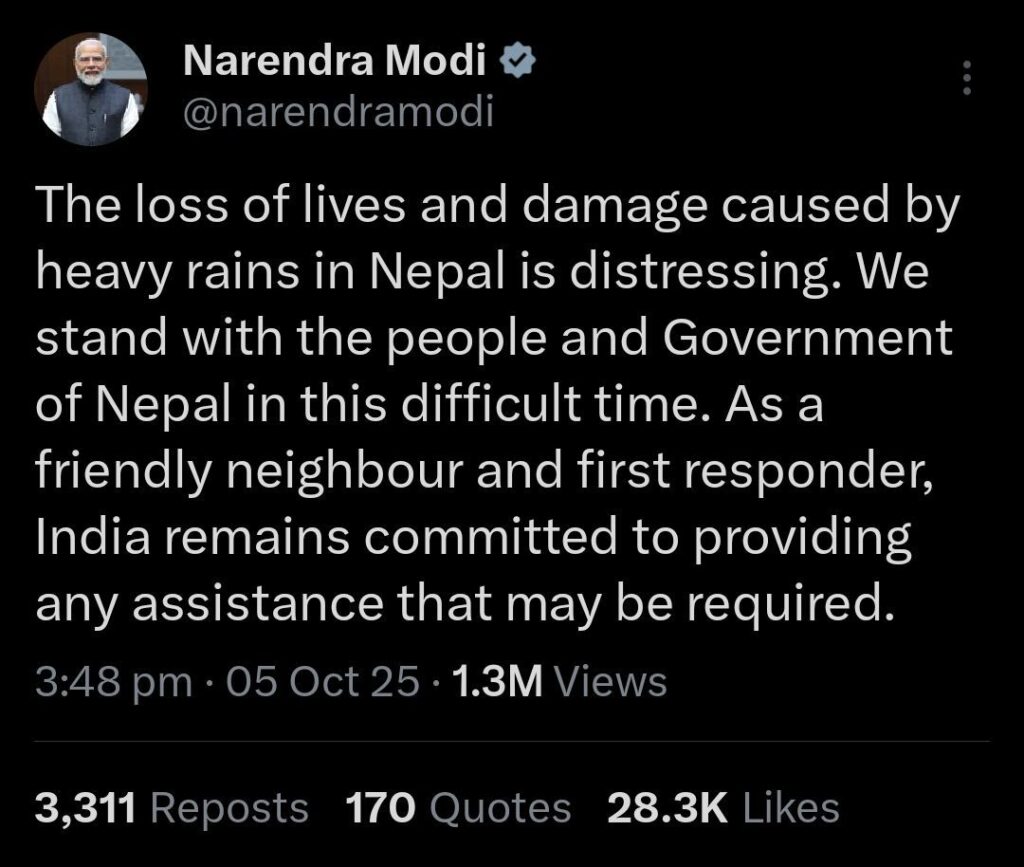Show the 28.3K Likes list

723,807
